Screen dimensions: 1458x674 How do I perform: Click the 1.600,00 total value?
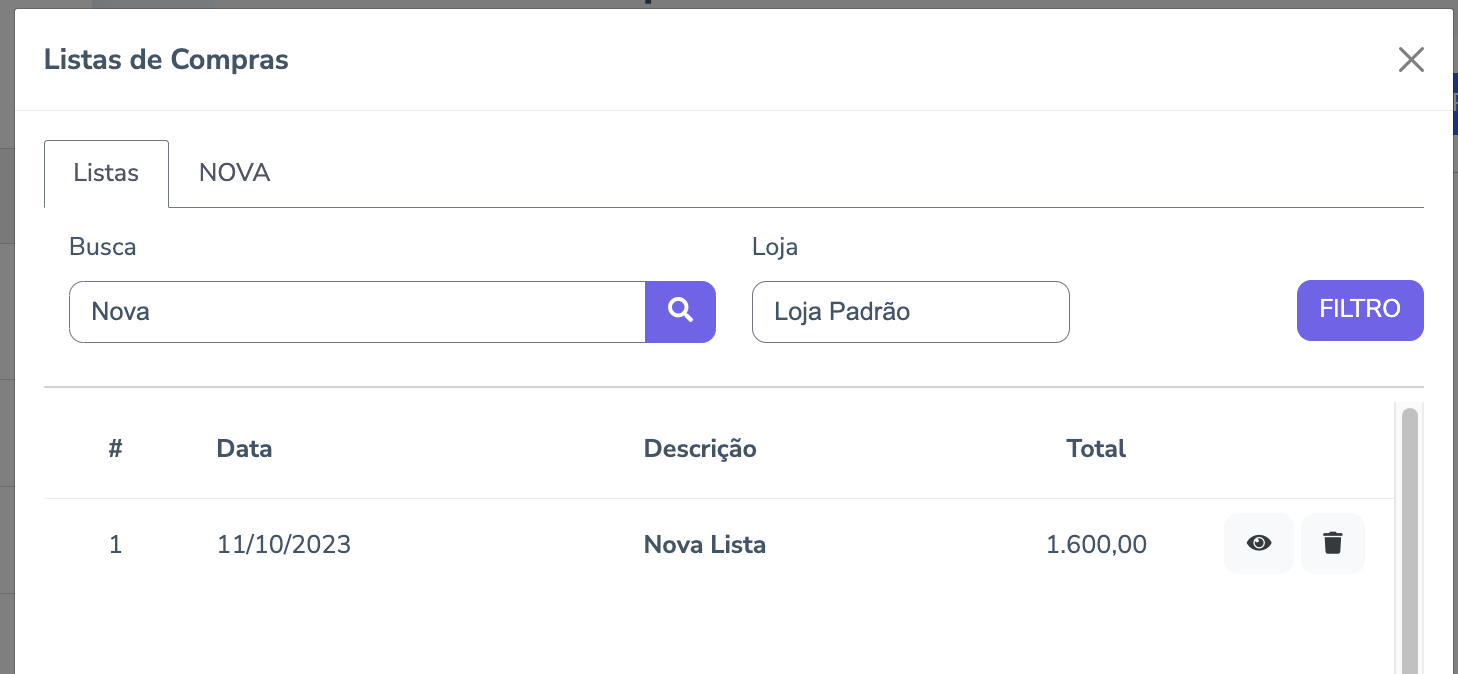point(1096,545)
